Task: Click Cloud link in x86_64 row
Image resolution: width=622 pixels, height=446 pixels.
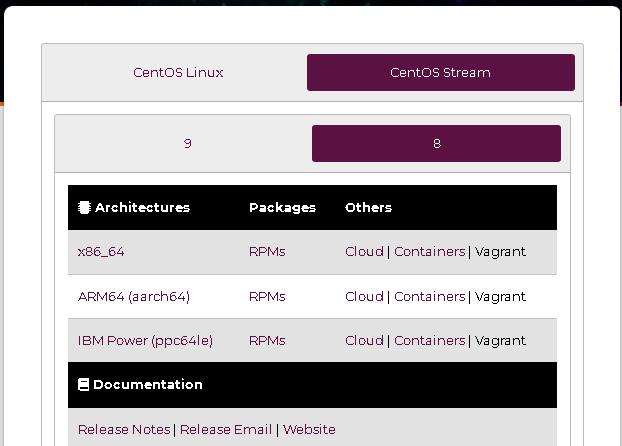Action: 364,252
